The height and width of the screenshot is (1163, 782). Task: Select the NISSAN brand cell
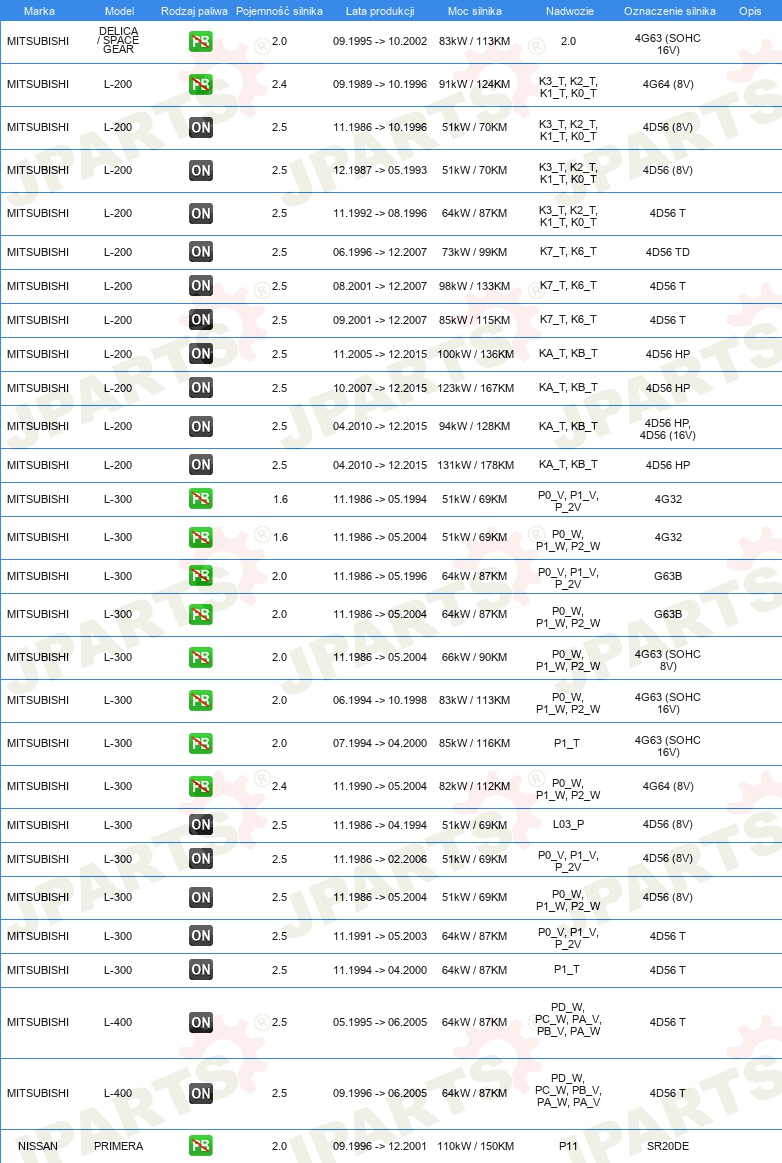(x=38, y=1146)
